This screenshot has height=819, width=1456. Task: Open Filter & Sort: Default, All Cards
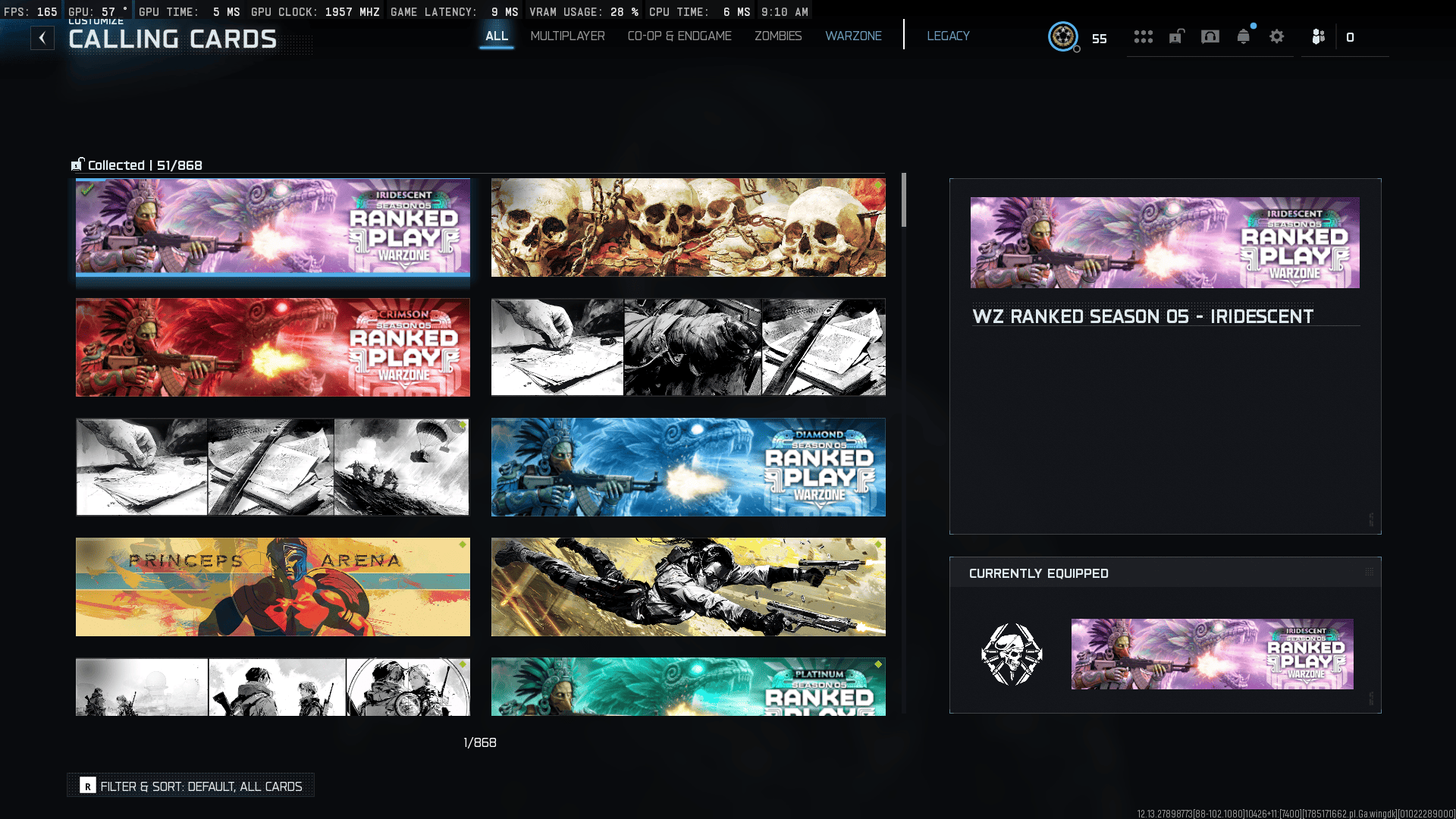tap(191, 786)
